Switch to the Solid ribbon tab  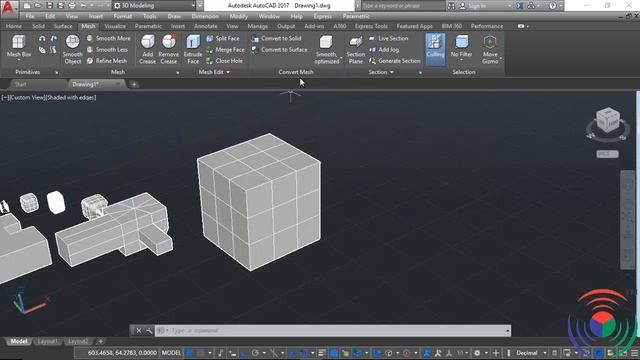pos(38,26)
